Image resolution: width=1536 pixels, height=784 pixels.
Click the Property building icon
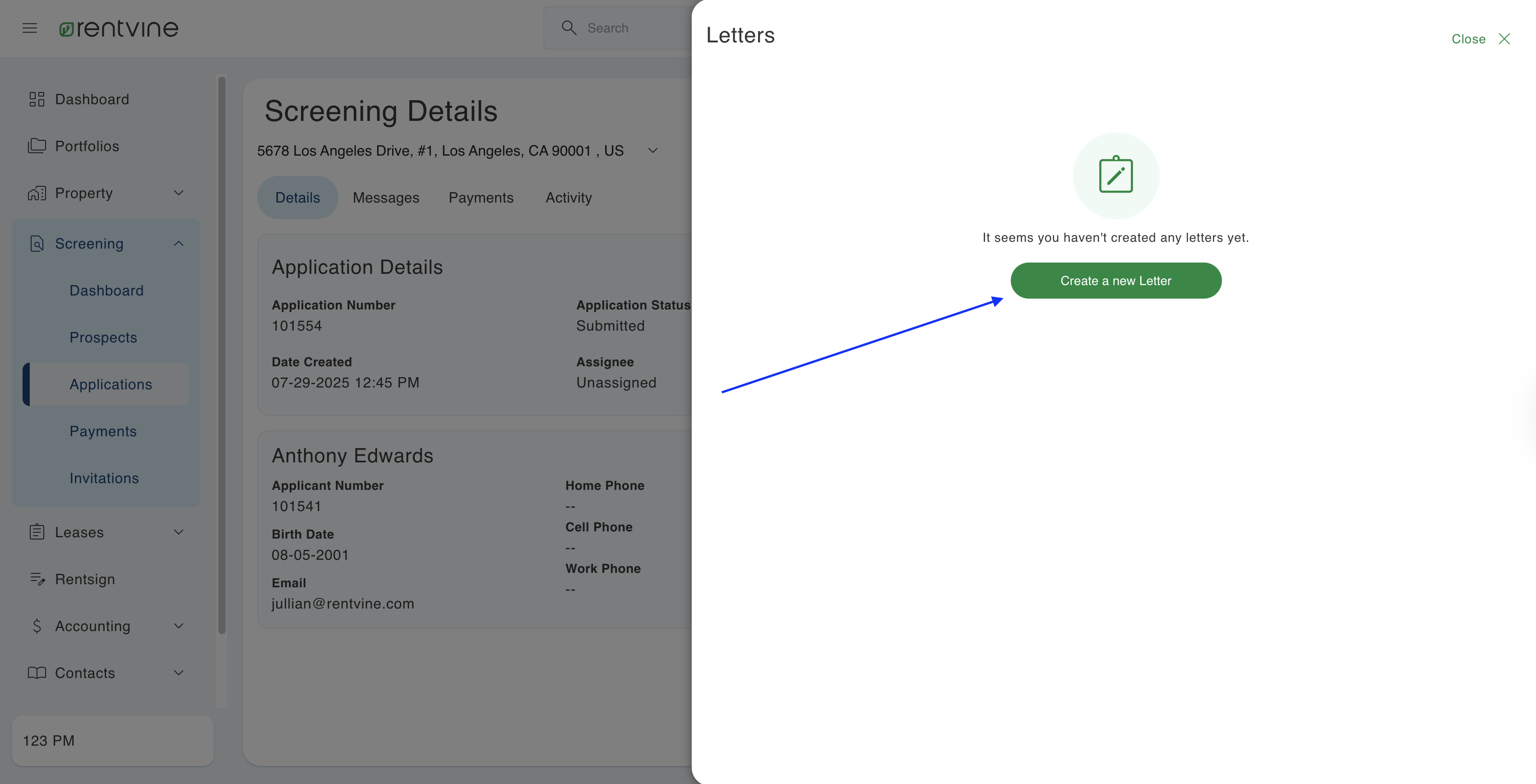tap(37, 193)
